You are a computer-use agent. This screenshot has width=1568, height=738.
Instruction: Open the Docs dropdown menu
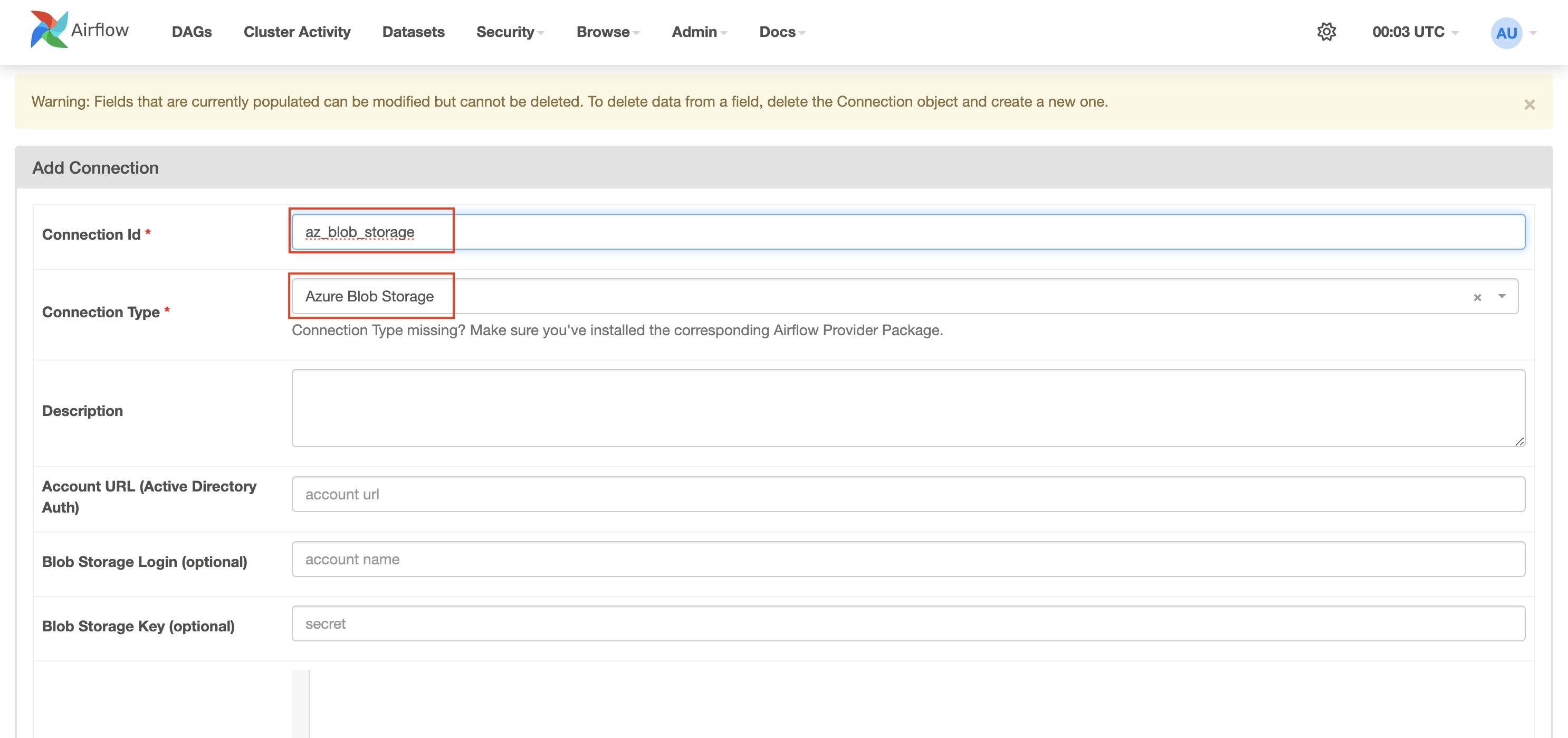point(782,32)
